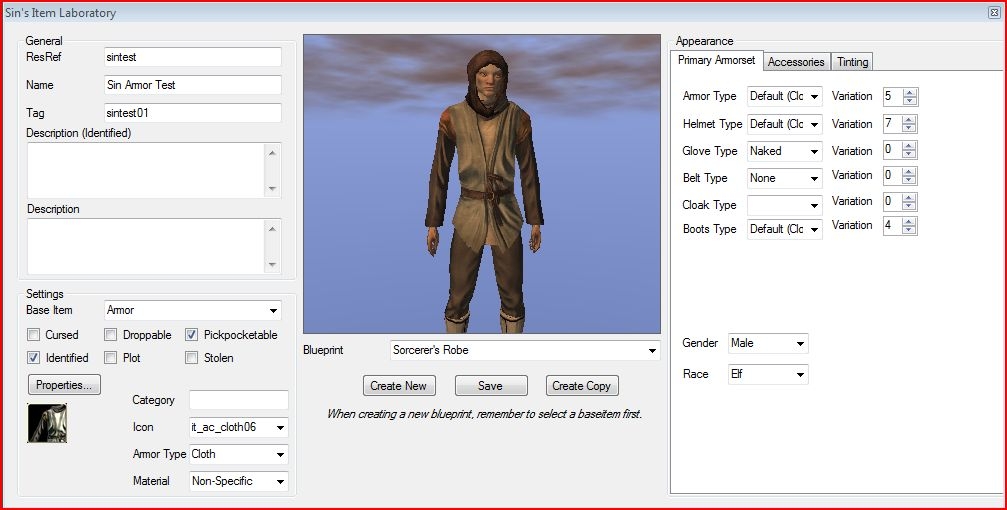Open the Base Item dropdown

(x=273, y=311)
